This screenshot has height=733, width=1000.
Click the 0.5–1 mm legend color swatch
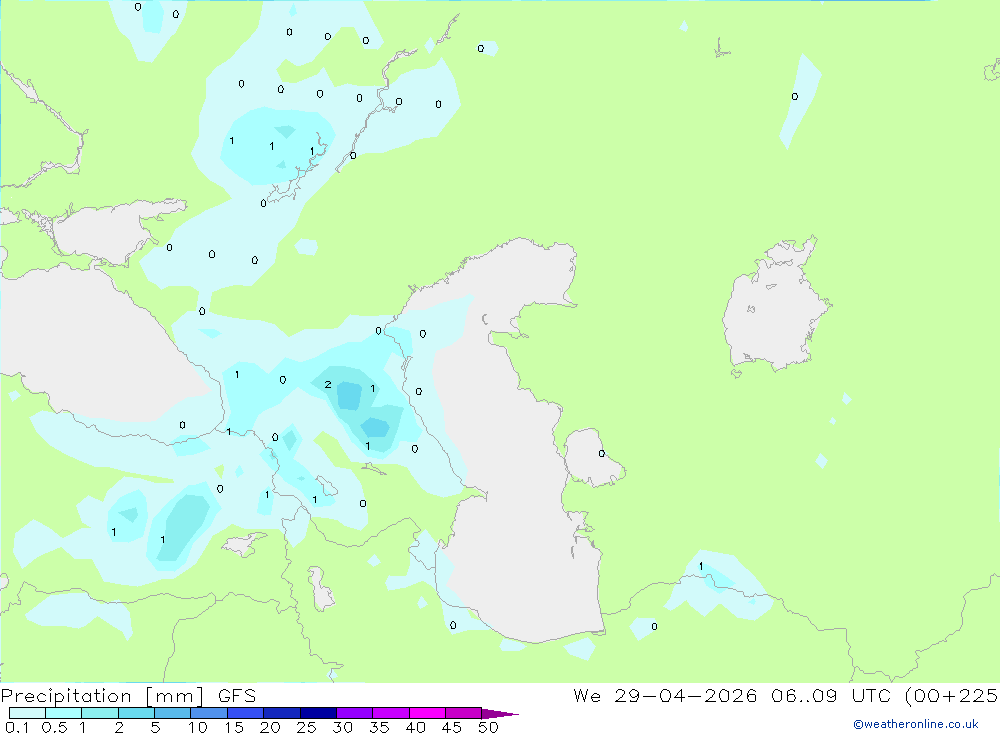64,713
